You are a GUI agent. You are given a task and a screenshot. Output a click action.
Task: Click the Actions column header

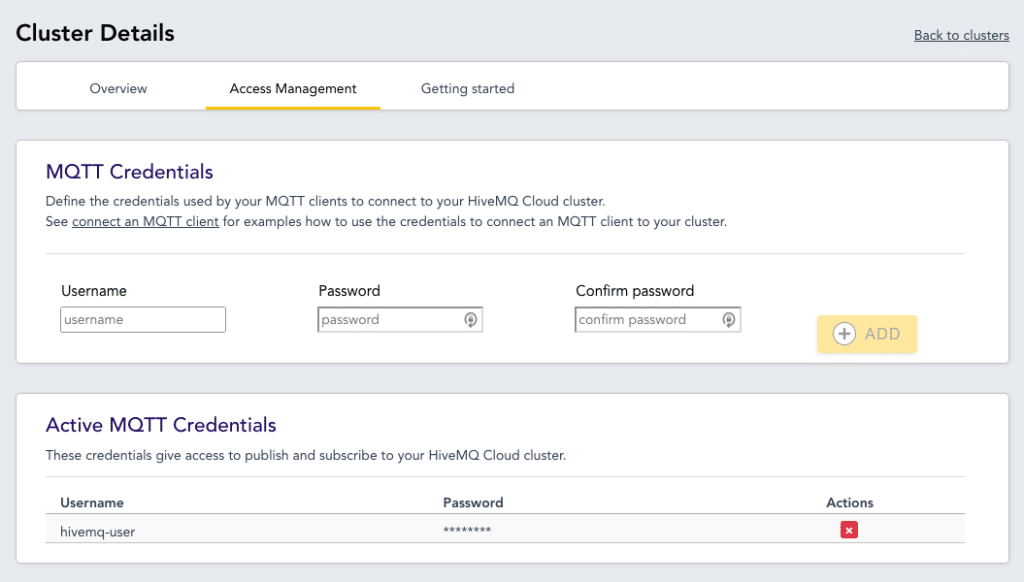(x=850, y=502)
